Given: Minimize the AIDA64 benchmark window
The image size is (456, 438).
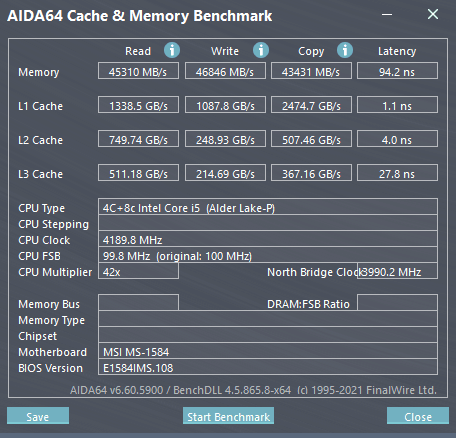Looking at the screenshot, I should point(387,14).
